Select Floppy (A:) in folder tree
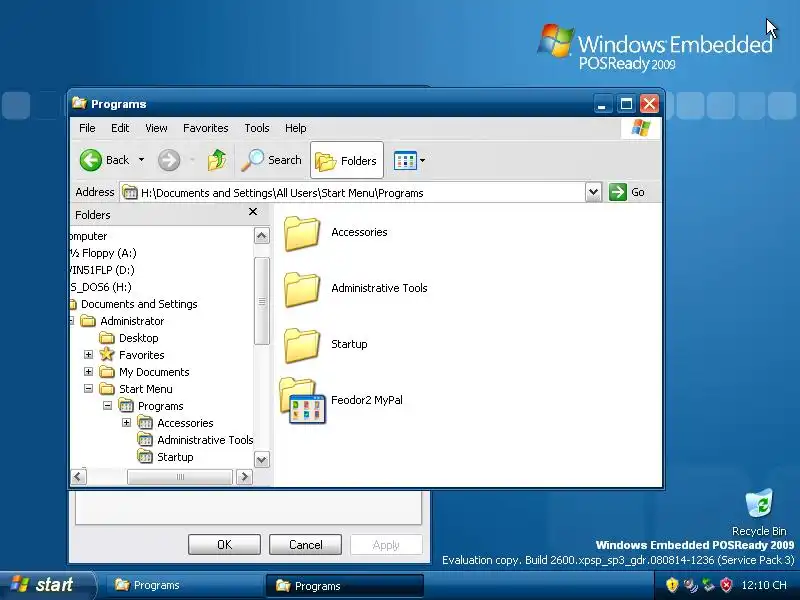Viewport: 800px width, 600px height. [x=104, y=253]
